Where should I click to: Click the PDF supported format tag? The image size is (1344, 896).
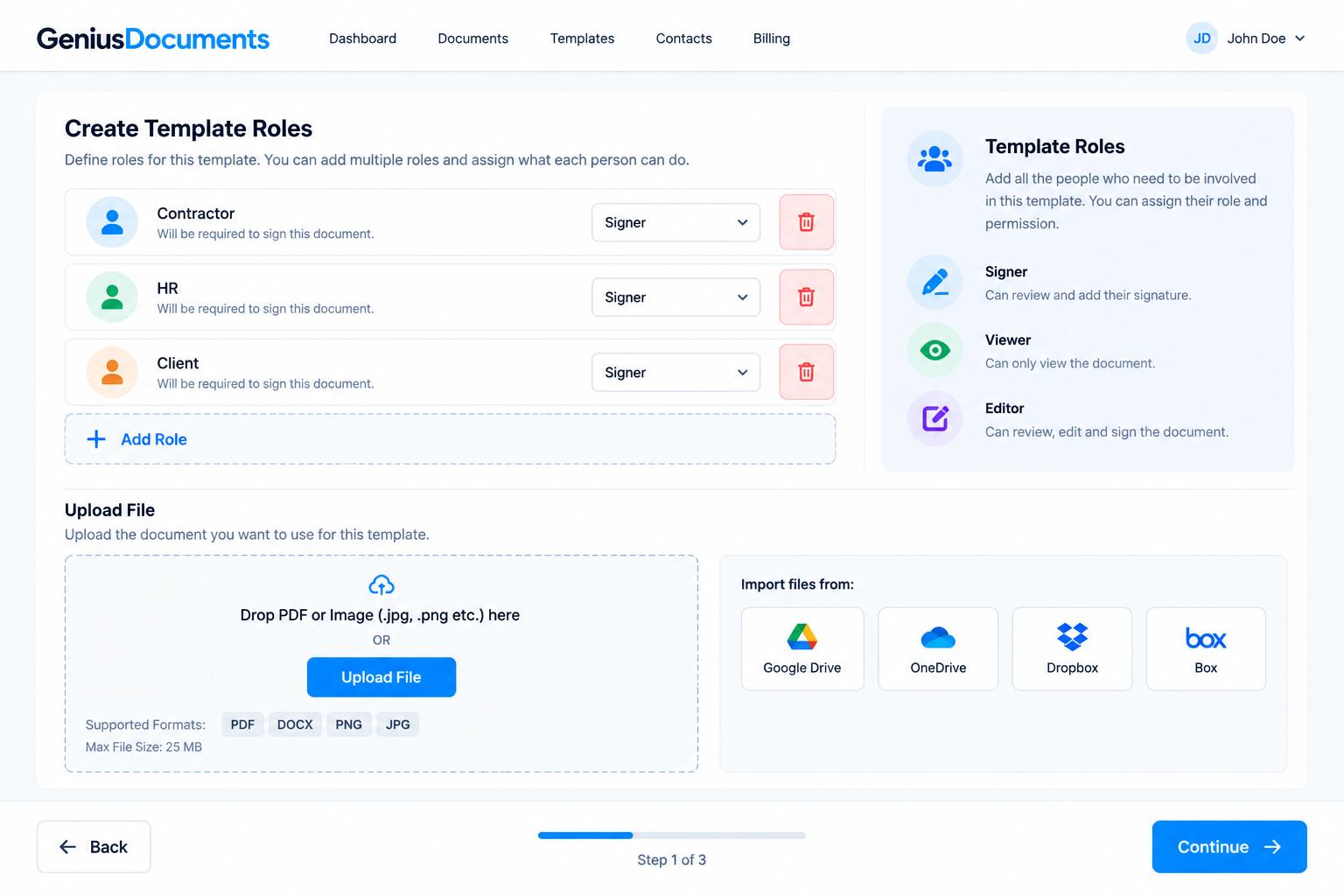(242, 724)
